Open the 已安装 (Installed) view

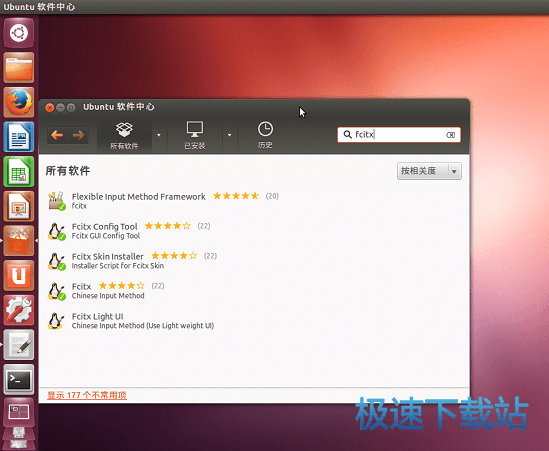(x=195, y=136)
